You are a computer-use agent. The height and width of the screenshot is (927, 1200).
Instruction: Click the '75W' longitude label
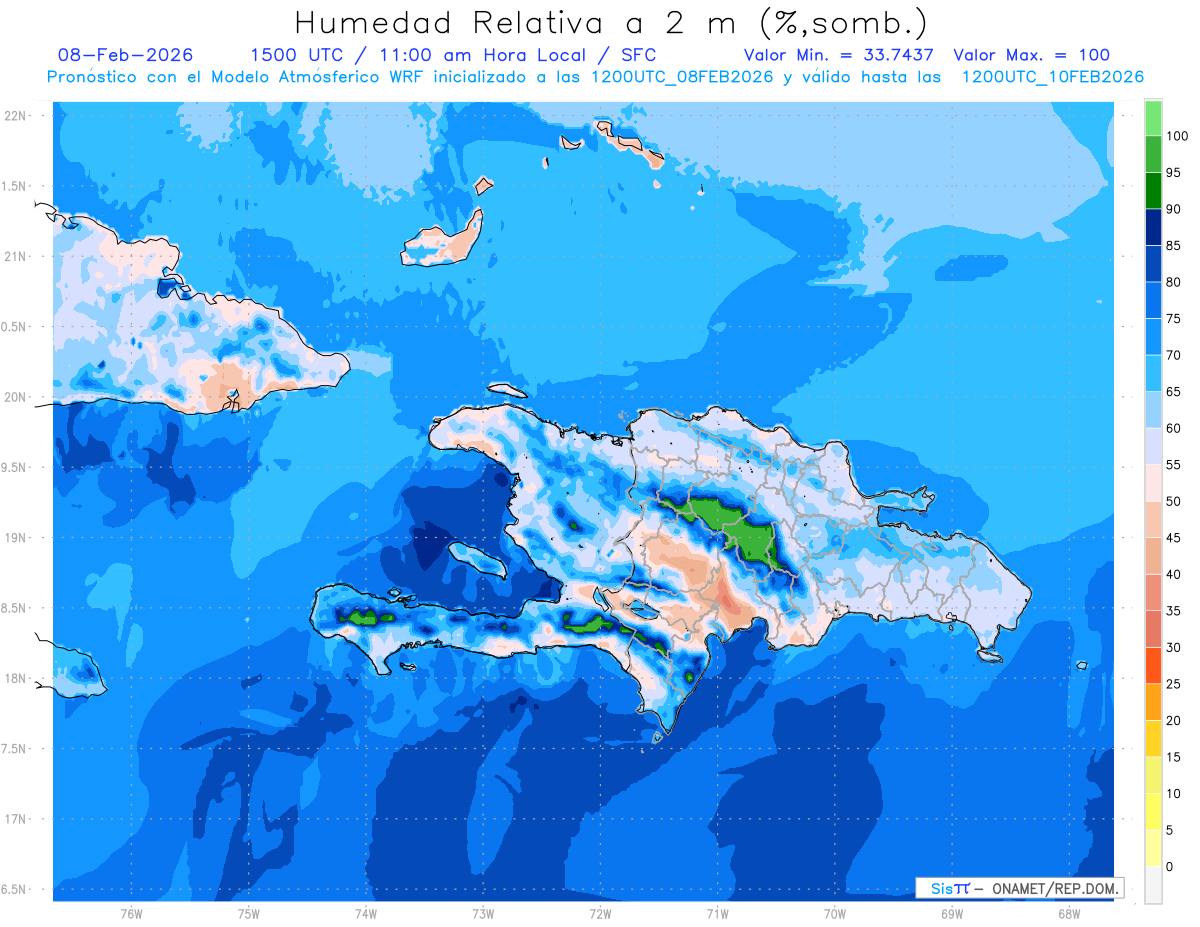coord(249,914)
